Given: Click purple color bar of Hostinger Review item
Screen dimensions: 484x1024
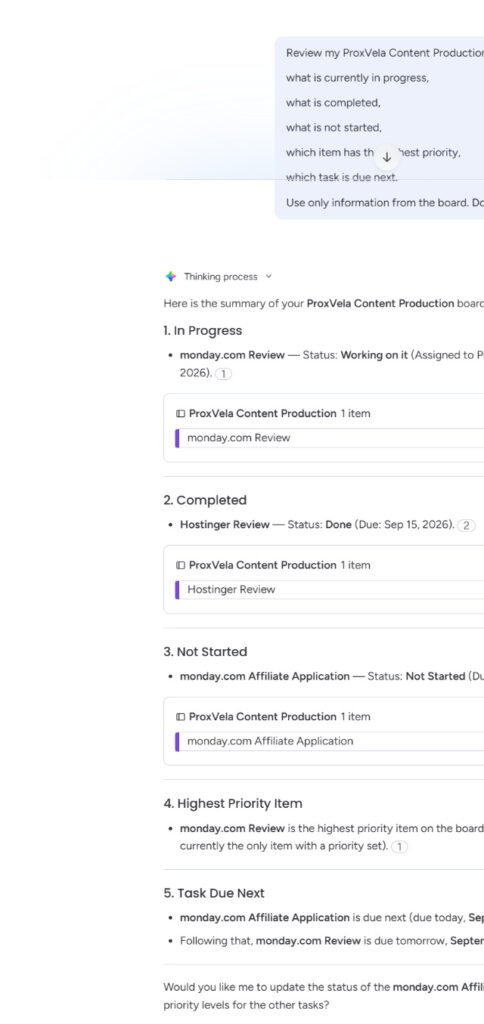Looking at the screenshot, I should pyautogui.click(x=177, y=590).
